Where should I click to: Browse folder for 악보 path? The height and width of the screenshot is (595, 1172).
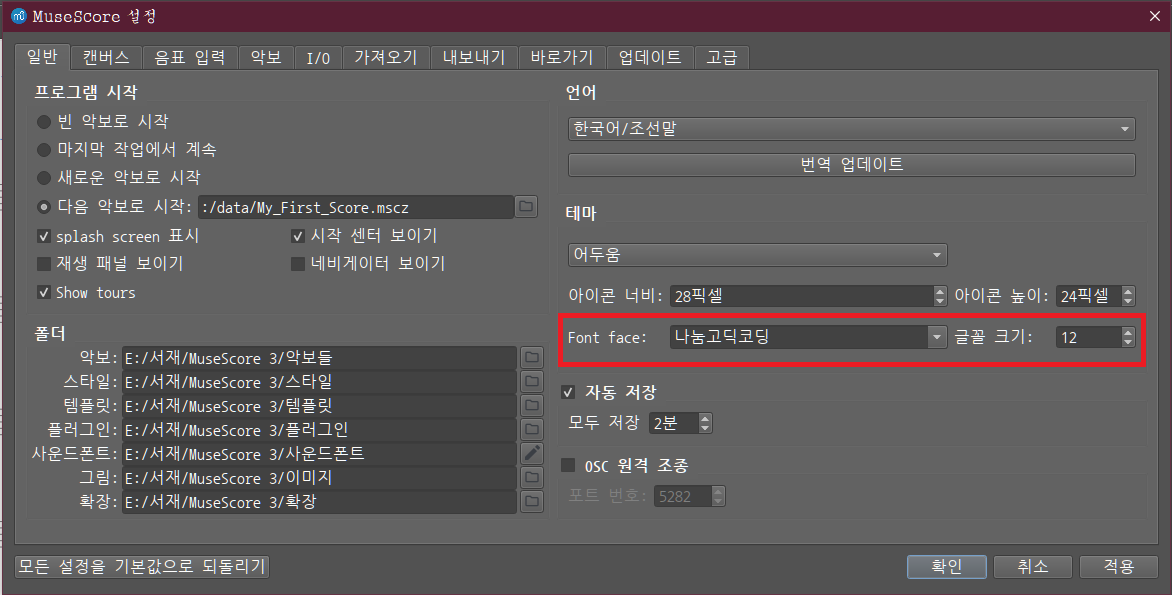[531, 357]
